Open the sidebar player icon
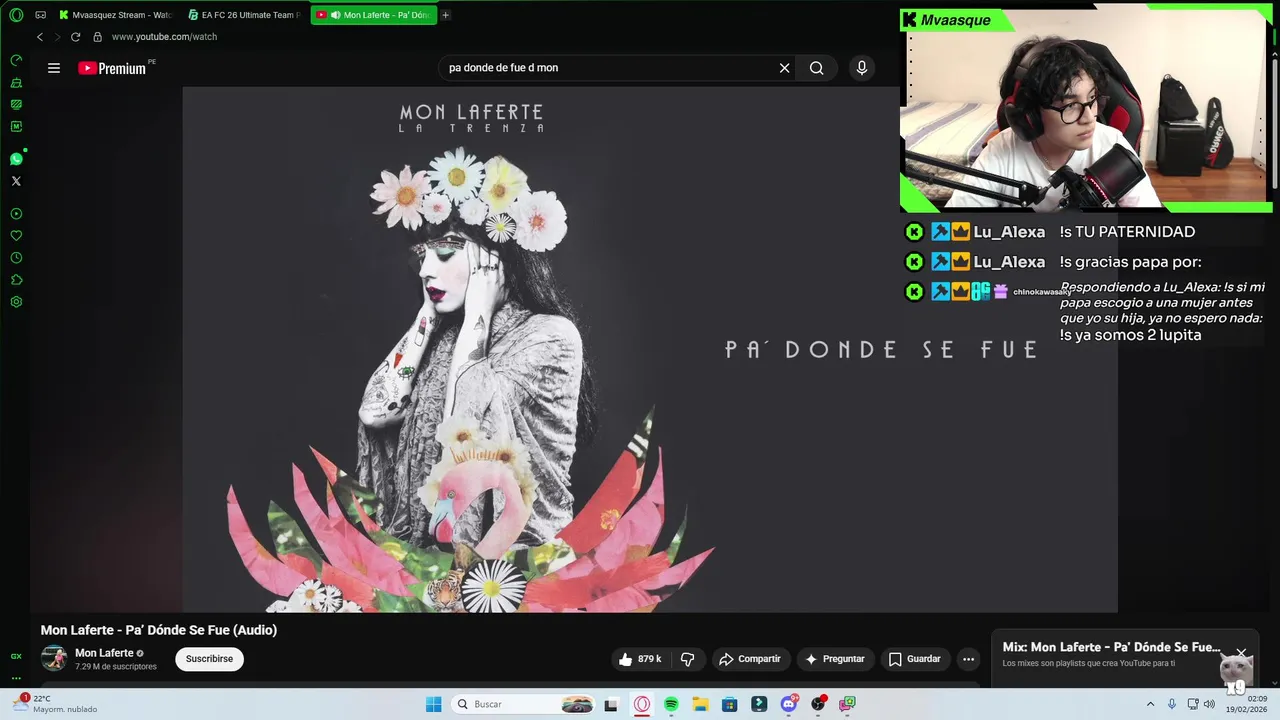 click(x=16, y=214)
